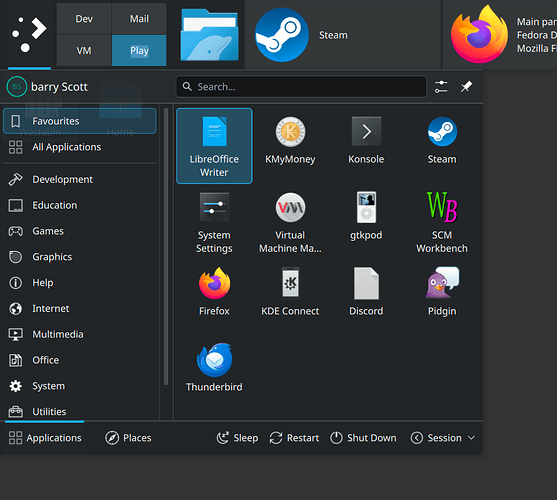This screenshot has height=500, width=557.
Task: Open System Settings
Action: pyautogui.click(x=214, y=223)
